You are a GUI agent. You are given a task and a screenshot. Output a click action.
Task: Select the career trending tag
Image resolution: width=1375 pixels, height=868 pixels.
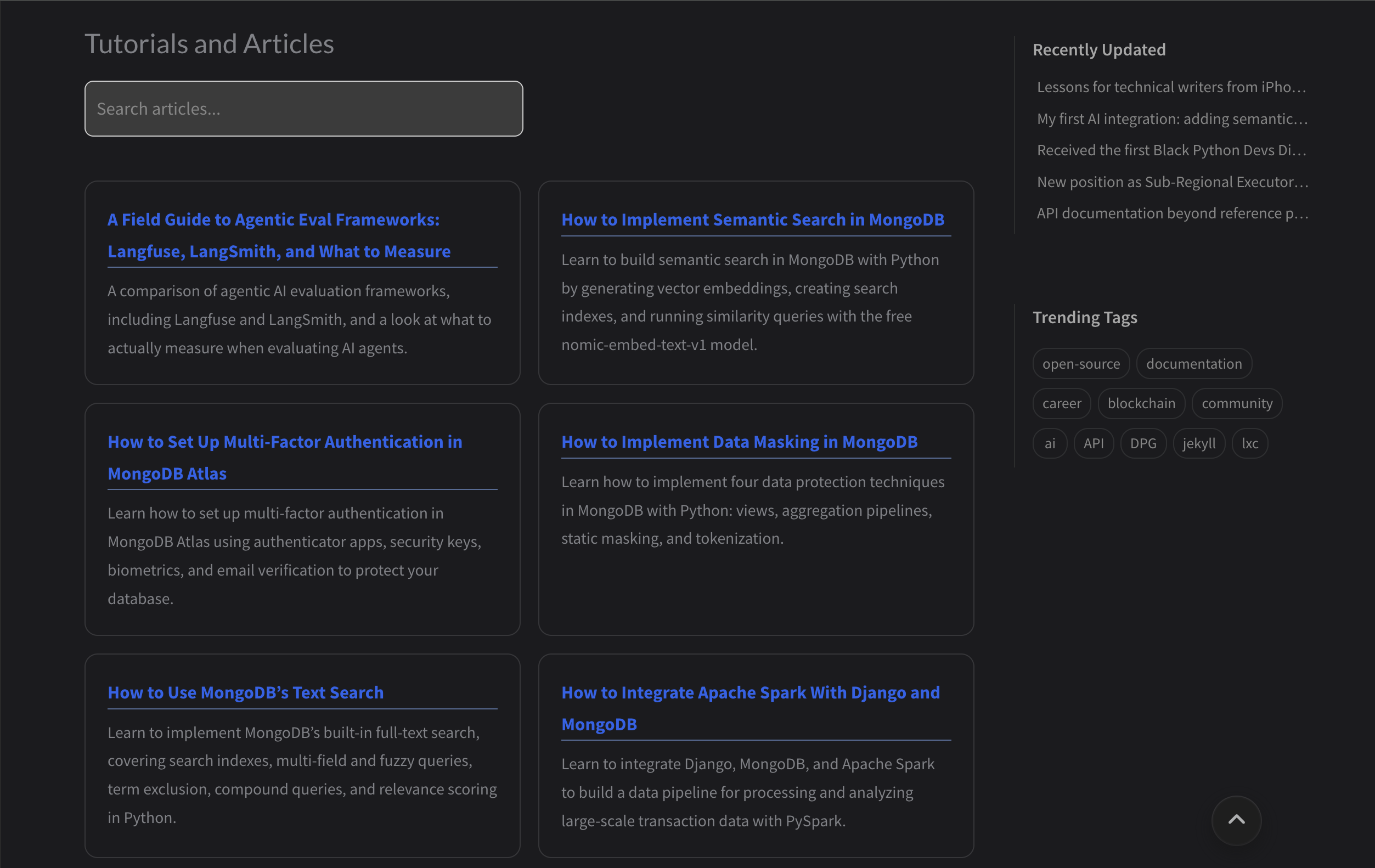(x=1062, y=403)
